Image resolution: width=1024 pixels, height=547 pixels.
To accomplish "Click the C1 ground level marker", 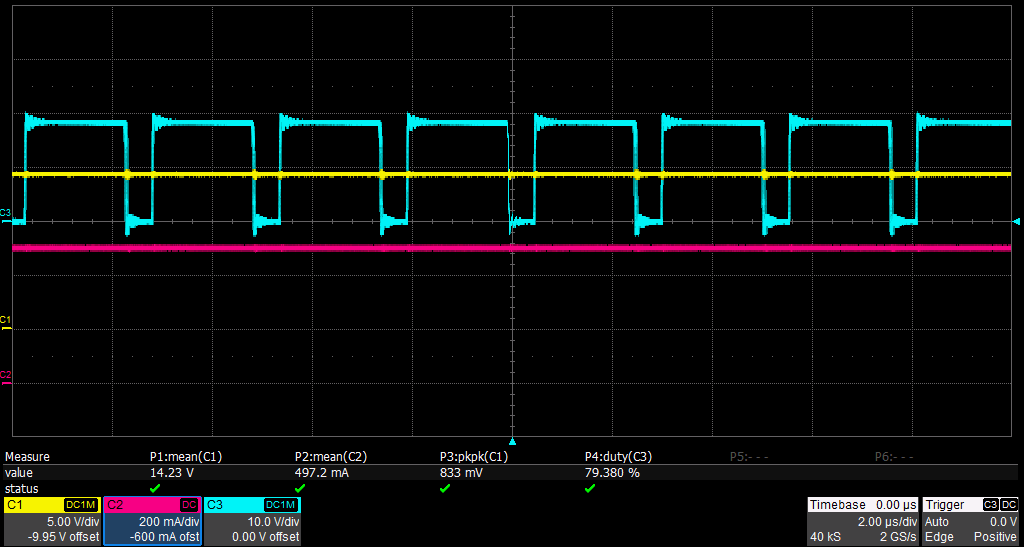I will tap(6, 323).
